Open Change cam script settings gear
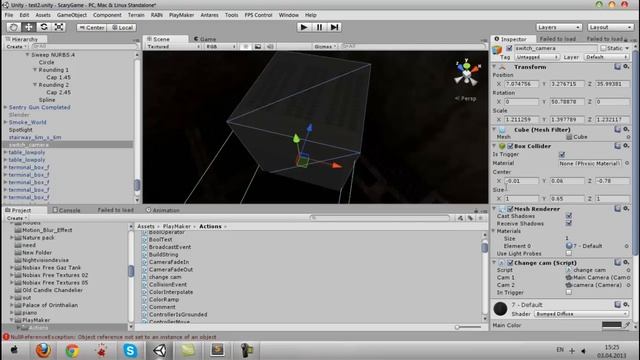 [626, 262]
